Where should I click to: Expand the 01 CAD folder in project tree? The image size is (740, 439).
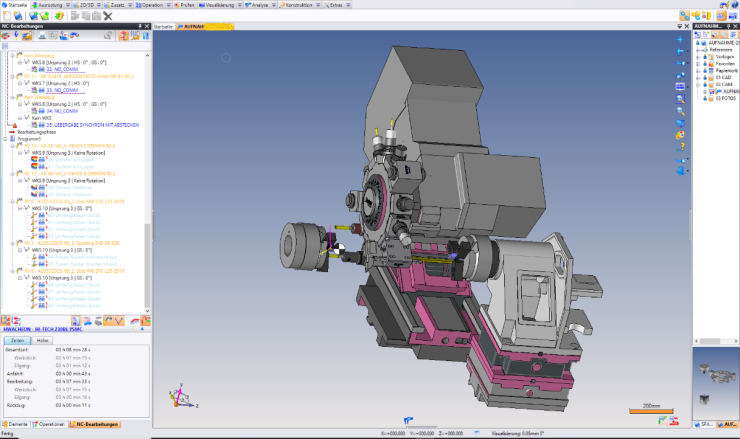click(x=698, y=77)
